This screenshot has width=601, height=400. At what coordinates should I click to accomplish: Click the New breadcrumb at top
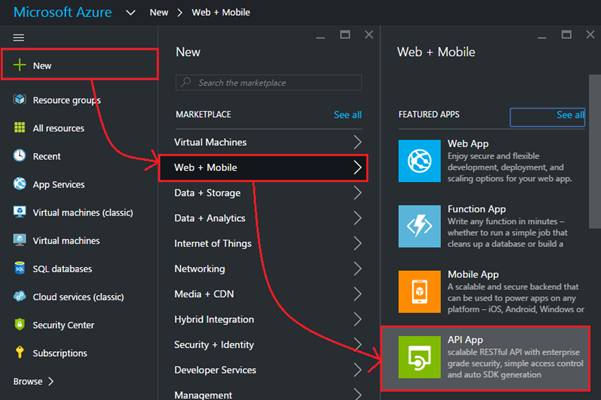(159, 13)
